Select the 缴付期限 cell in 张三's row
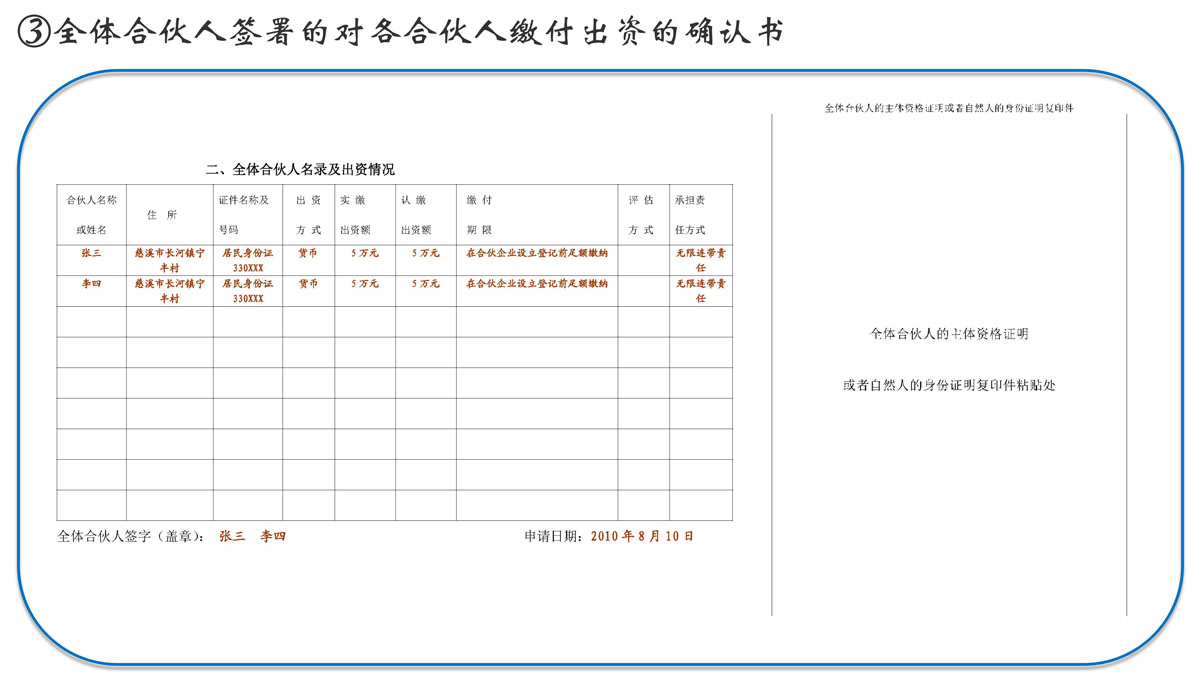 click(537, 253)
